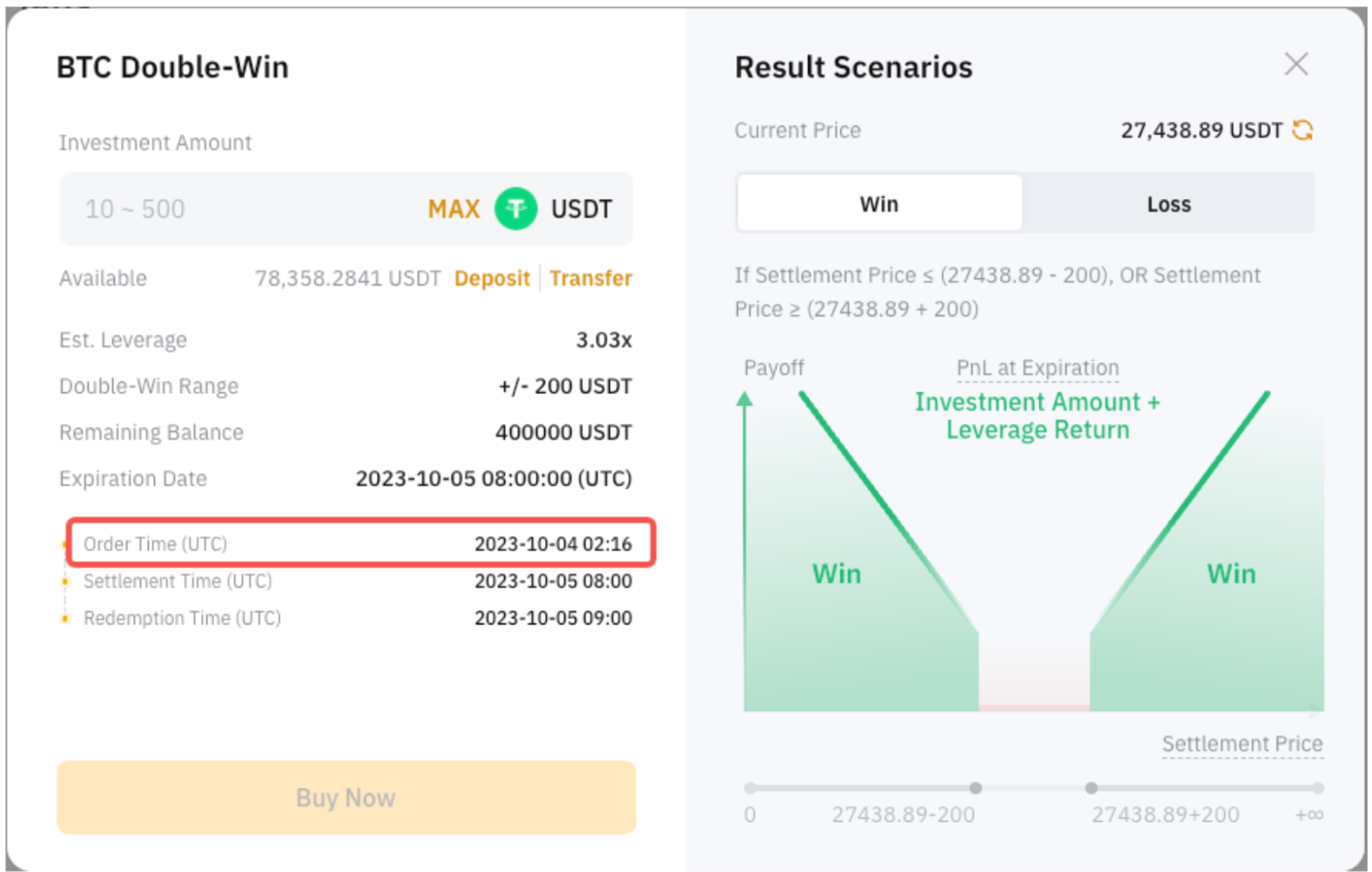Click the refresh price icon
The image size is (1372, 872).
[1302, 131]
